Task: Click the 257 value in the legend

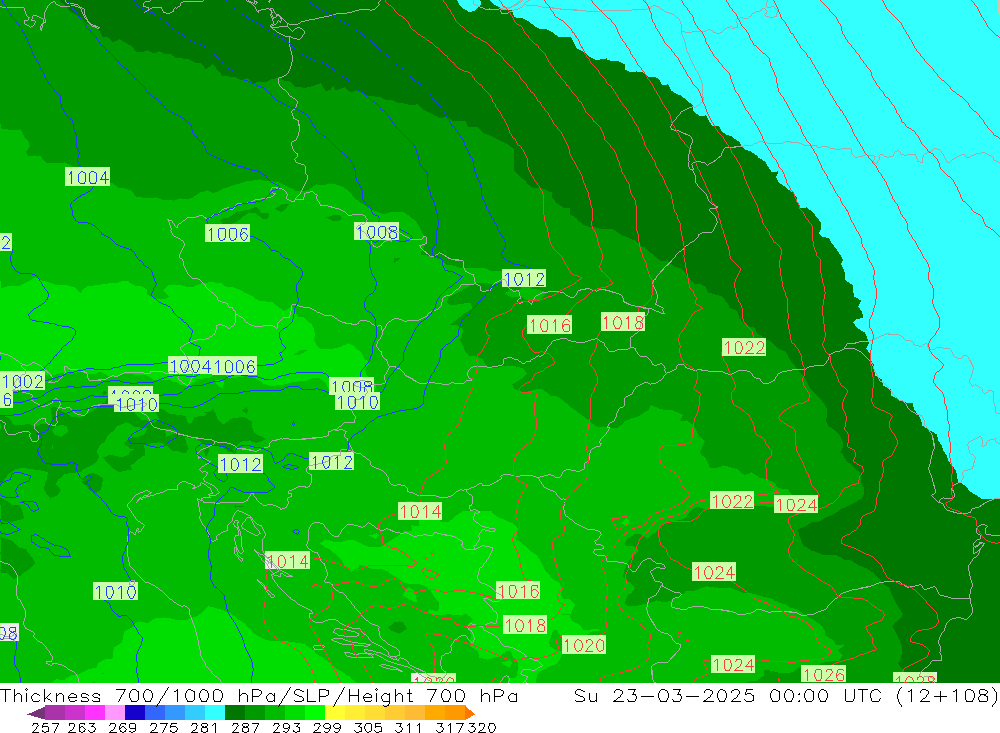Action: point(45,727)
